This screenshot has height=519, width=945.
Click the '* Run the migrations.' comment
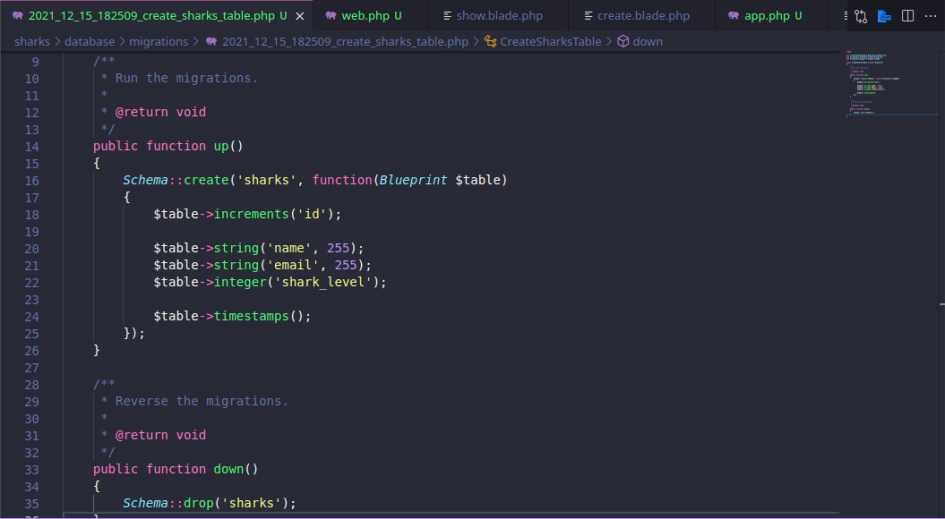(179, 78)
